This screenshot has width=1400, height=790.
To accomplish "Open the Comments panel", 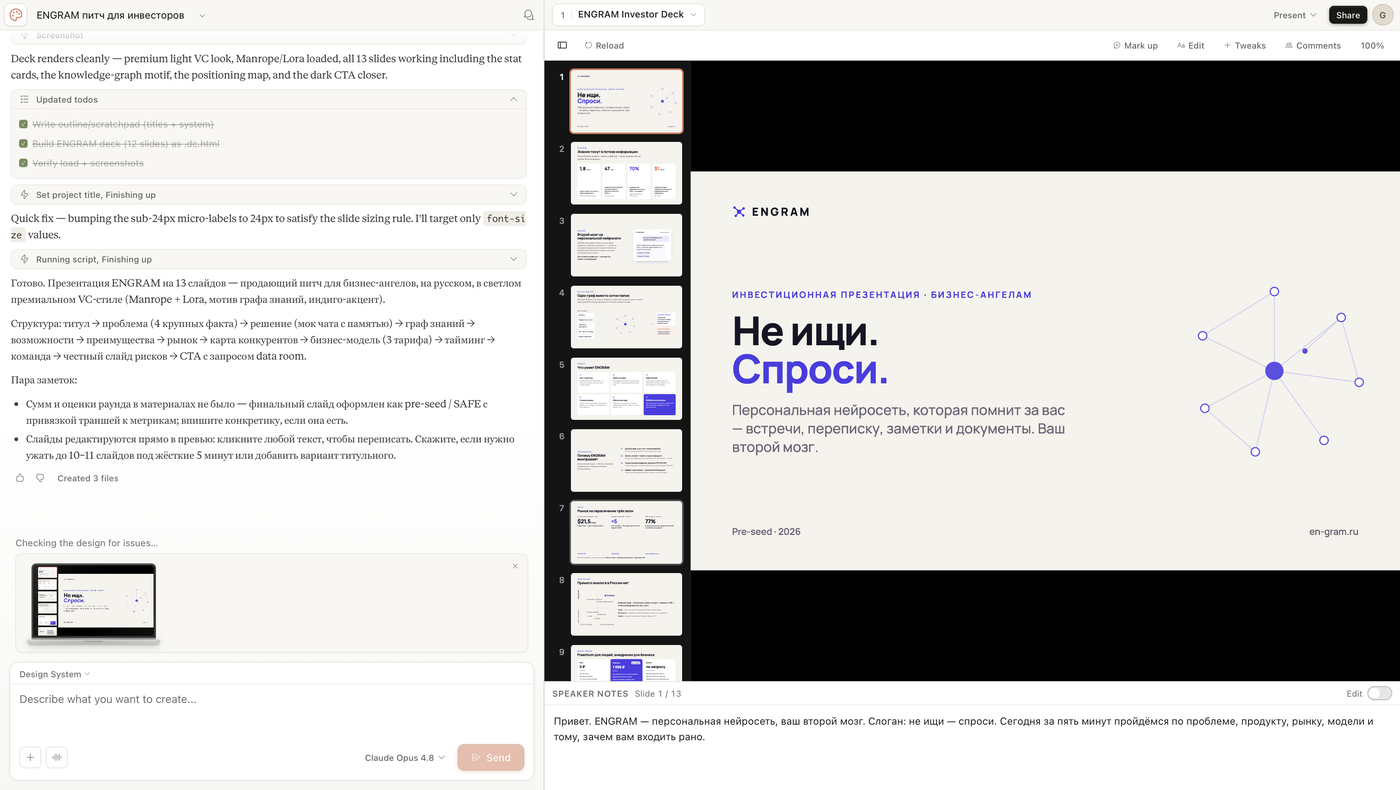I will [x=1312, y=45].
